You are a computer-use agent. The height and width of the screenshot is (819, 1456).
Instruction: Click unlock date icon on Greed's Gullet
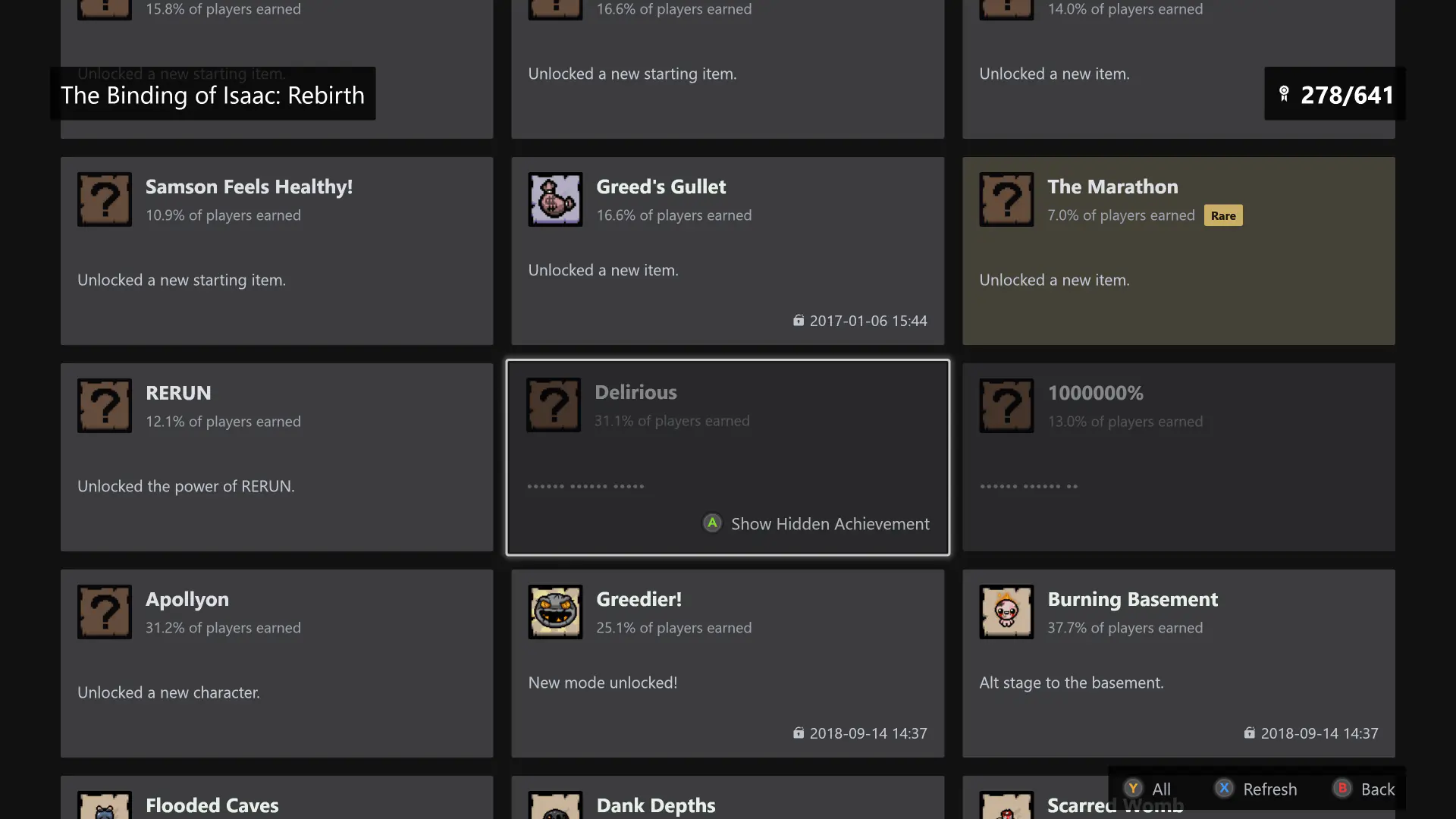[799, 321]
